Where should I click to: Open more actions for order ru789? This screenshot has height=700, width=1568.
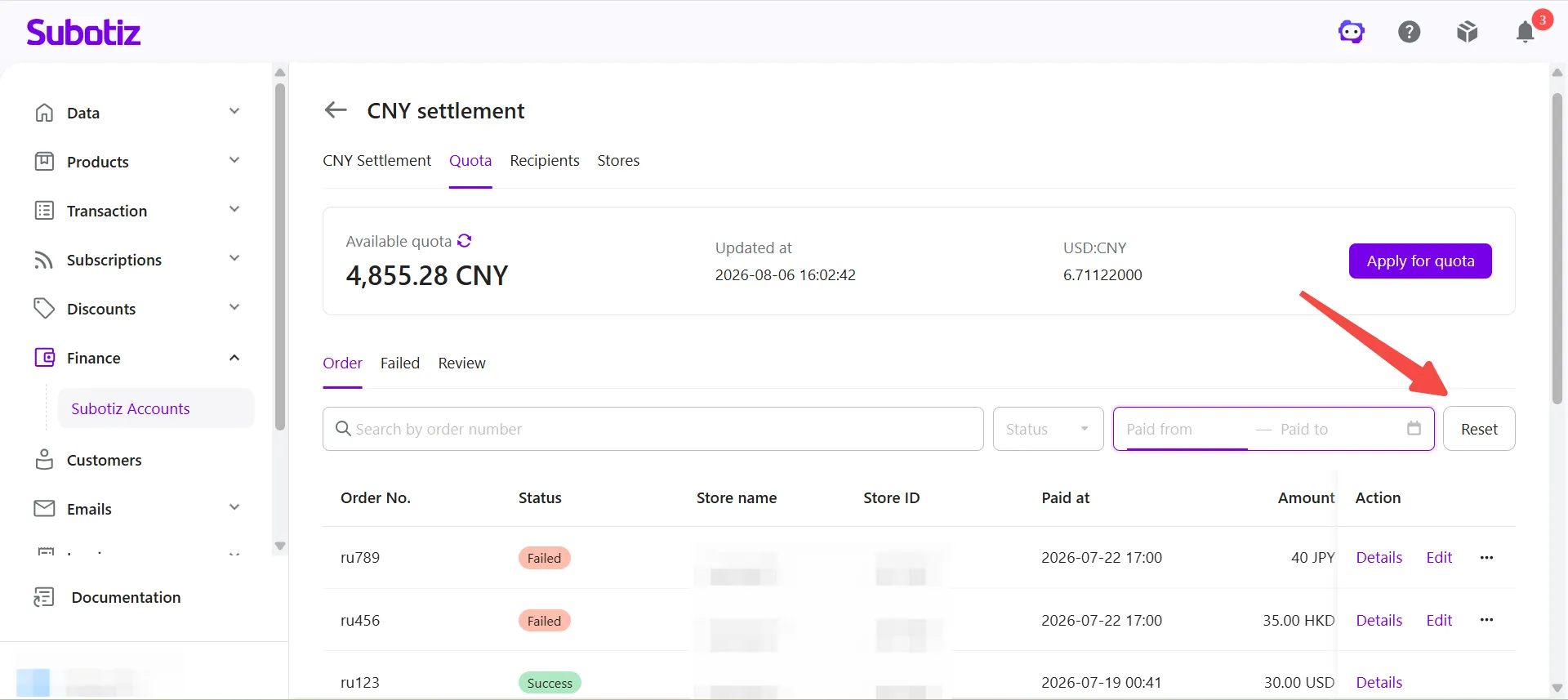pyautogui.click(x=1486, y=557)
